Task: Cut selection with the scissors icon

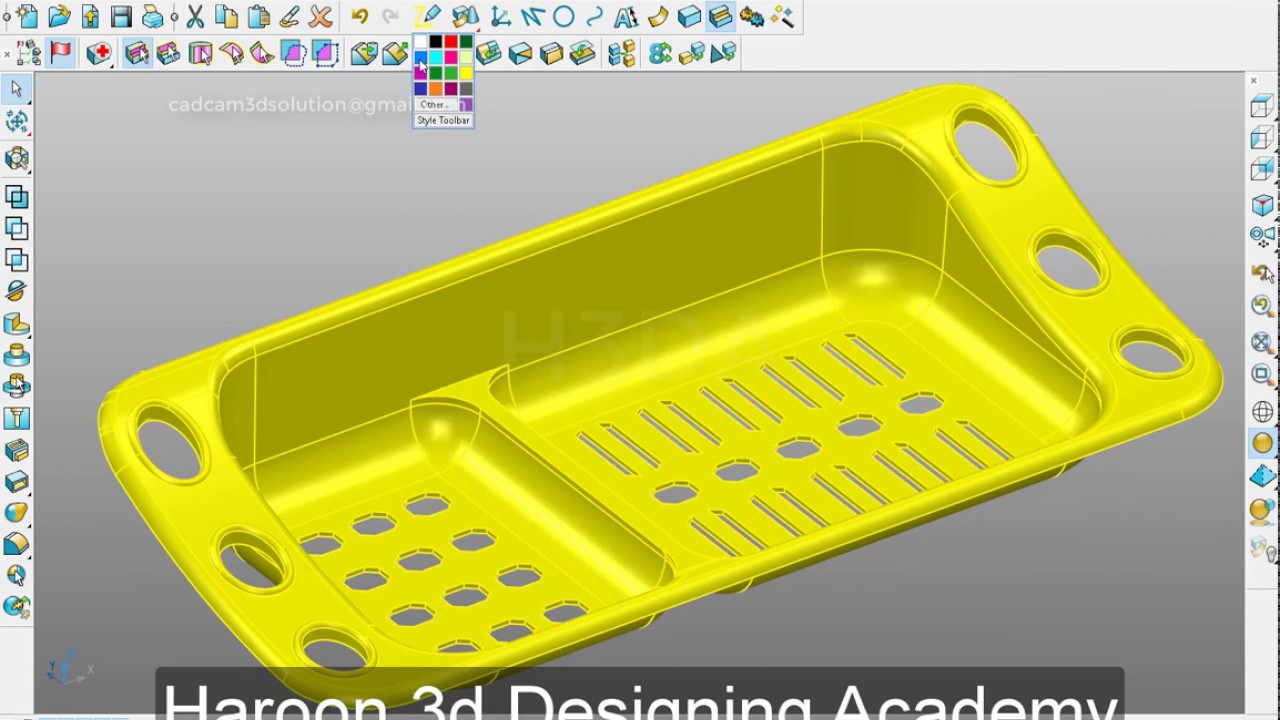Action: click(195, 16)
